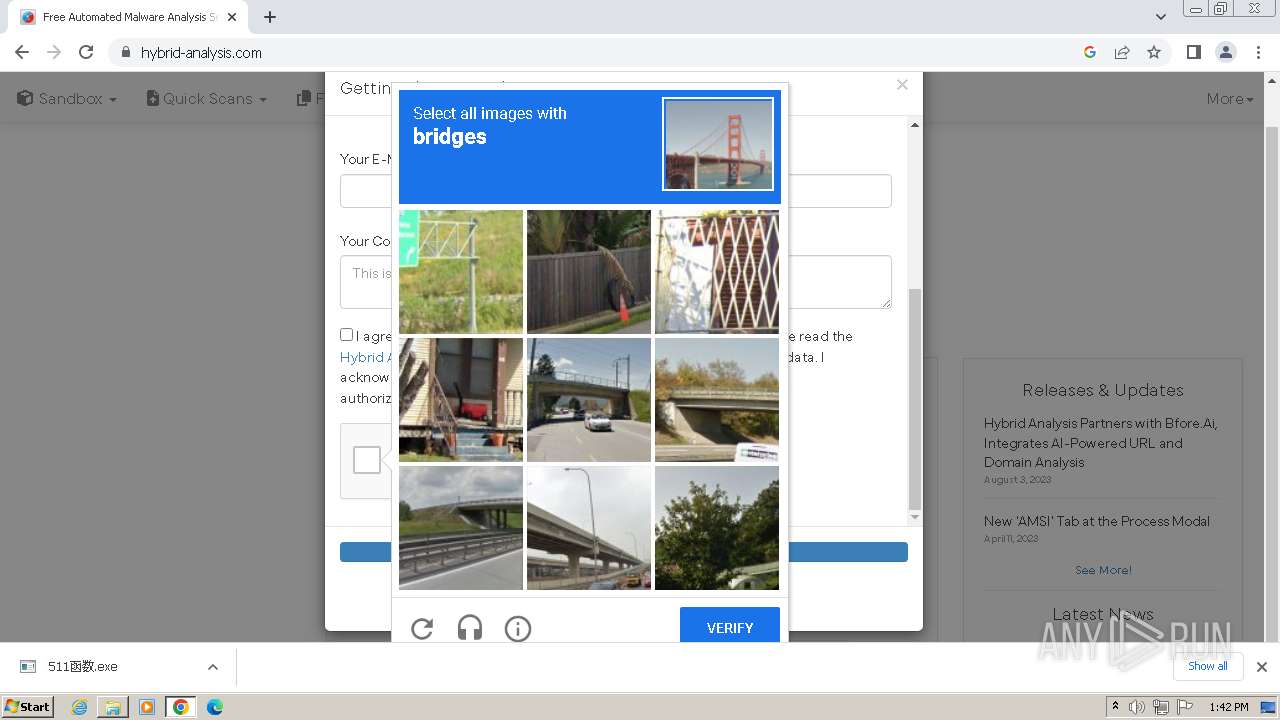Select the concrete bridge with autumn trees tile
This screenshot has width=1280, height=720.
[717, 400]
